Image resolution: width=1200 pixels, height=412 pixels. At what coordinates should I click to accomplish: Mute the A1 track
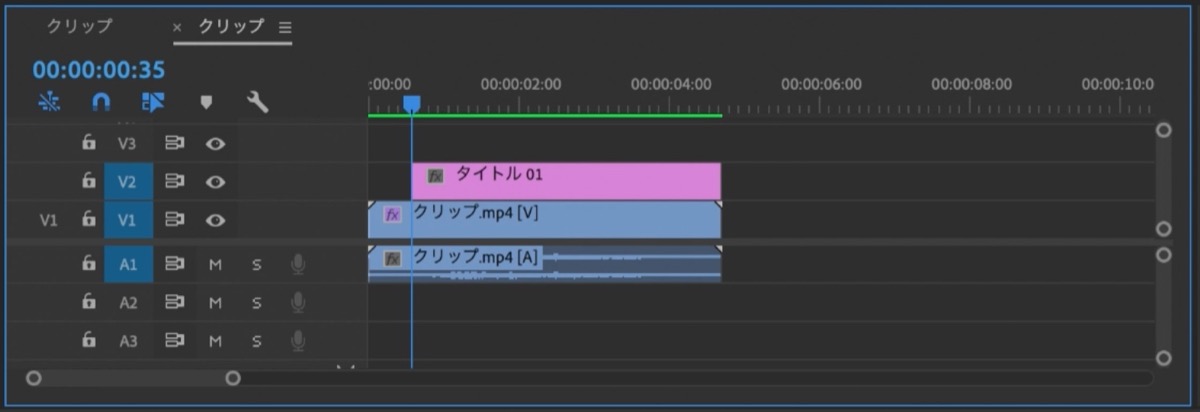(x=215, y=264)
